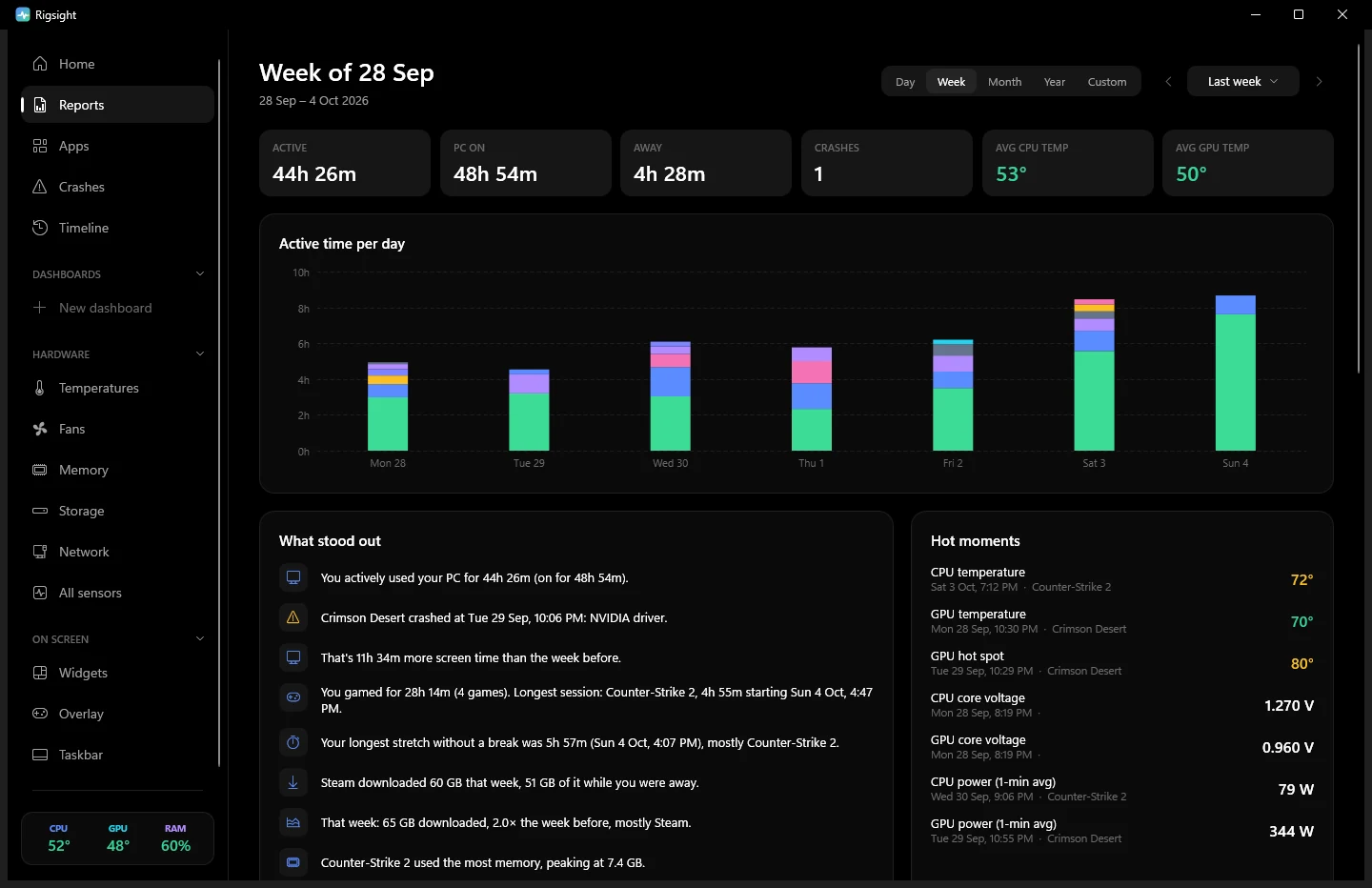Image resolution: width=1372 pixels, height=888 pixels.
Task: Open the Taskbar icon in sidebar
Action: pos(40,755)
